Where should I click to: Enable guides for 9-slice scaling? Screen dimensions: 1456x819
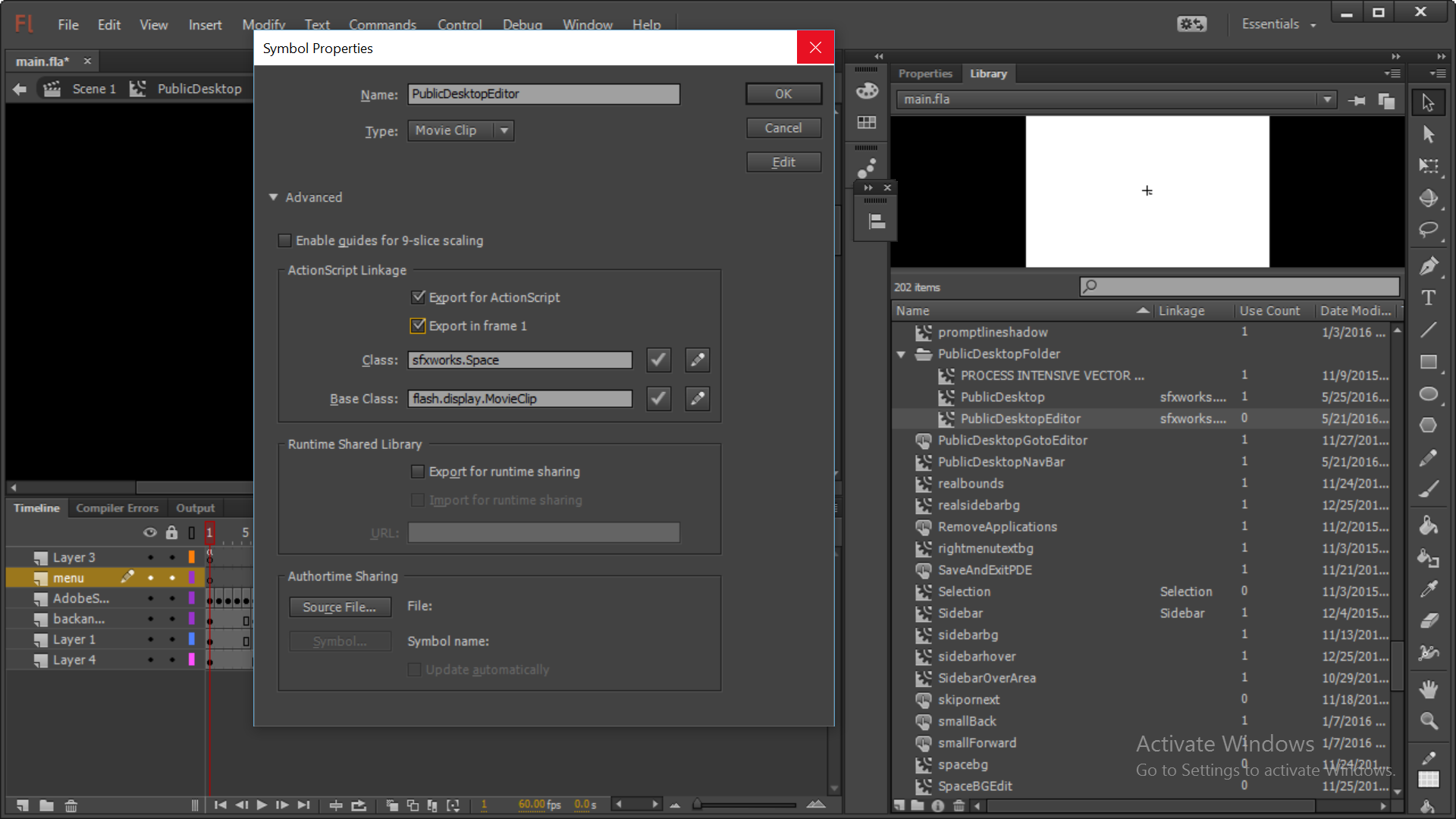[x=285, y=240]
